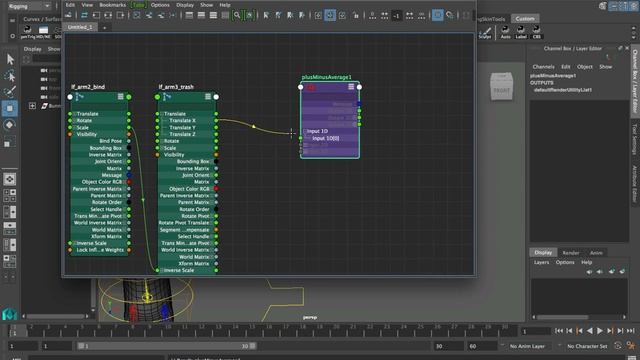Switch to Display layer tab
640x360 pixels.
click(543, 253)
